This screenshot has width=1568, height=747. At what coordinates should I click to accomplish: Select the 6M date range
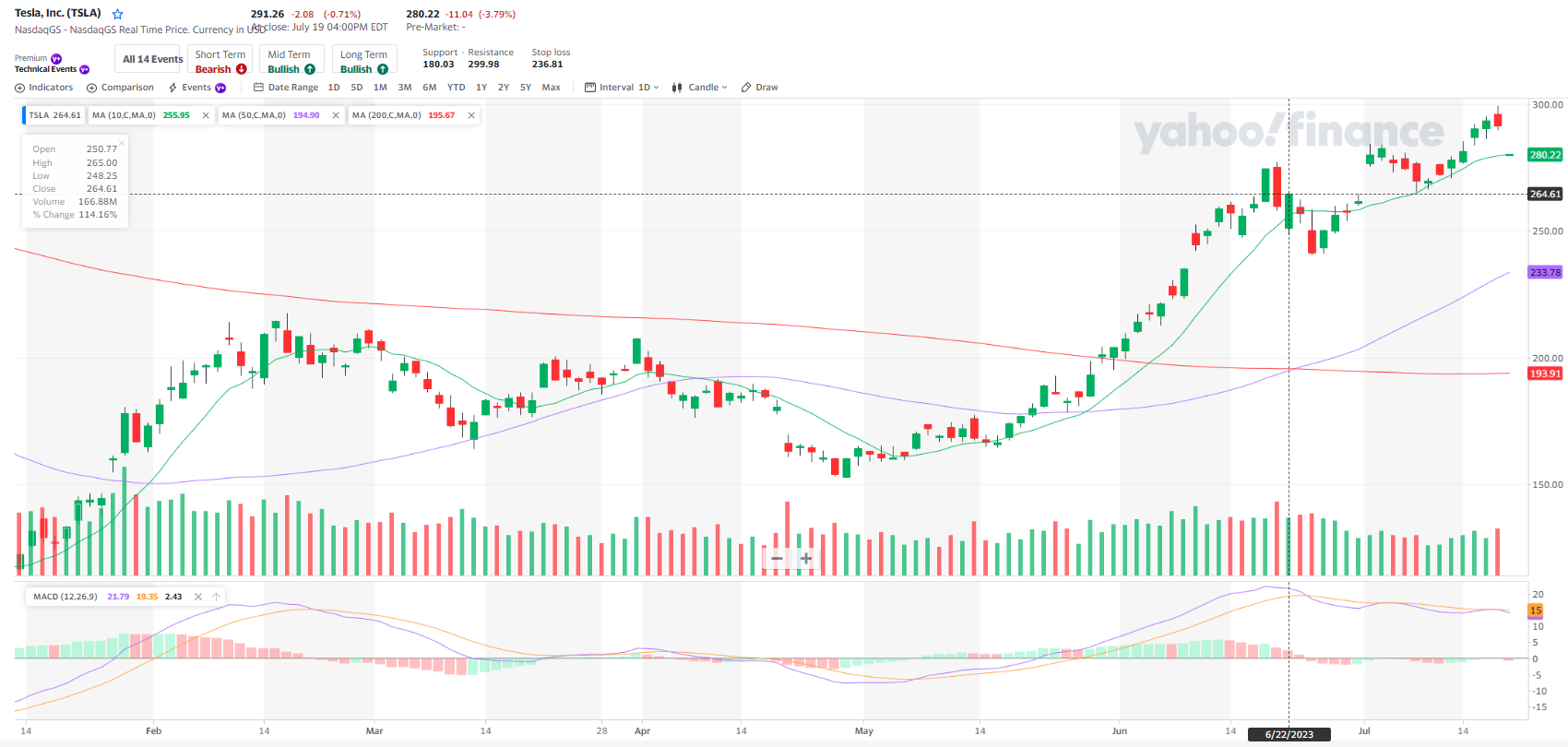pyautogui.click(x=430, y=88)
